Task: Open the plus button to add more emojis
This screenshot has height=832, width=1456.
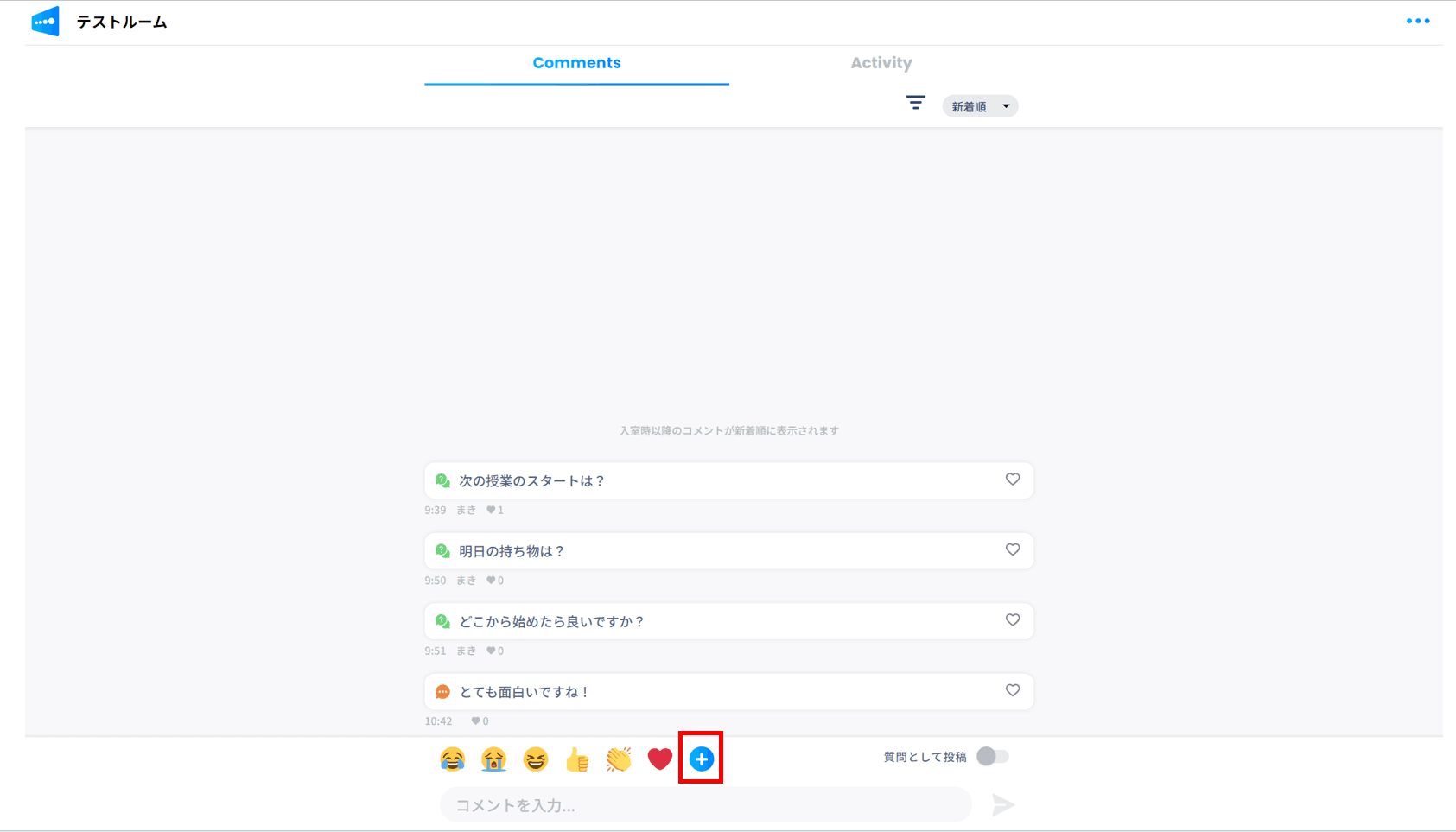Action: (701, 759)
